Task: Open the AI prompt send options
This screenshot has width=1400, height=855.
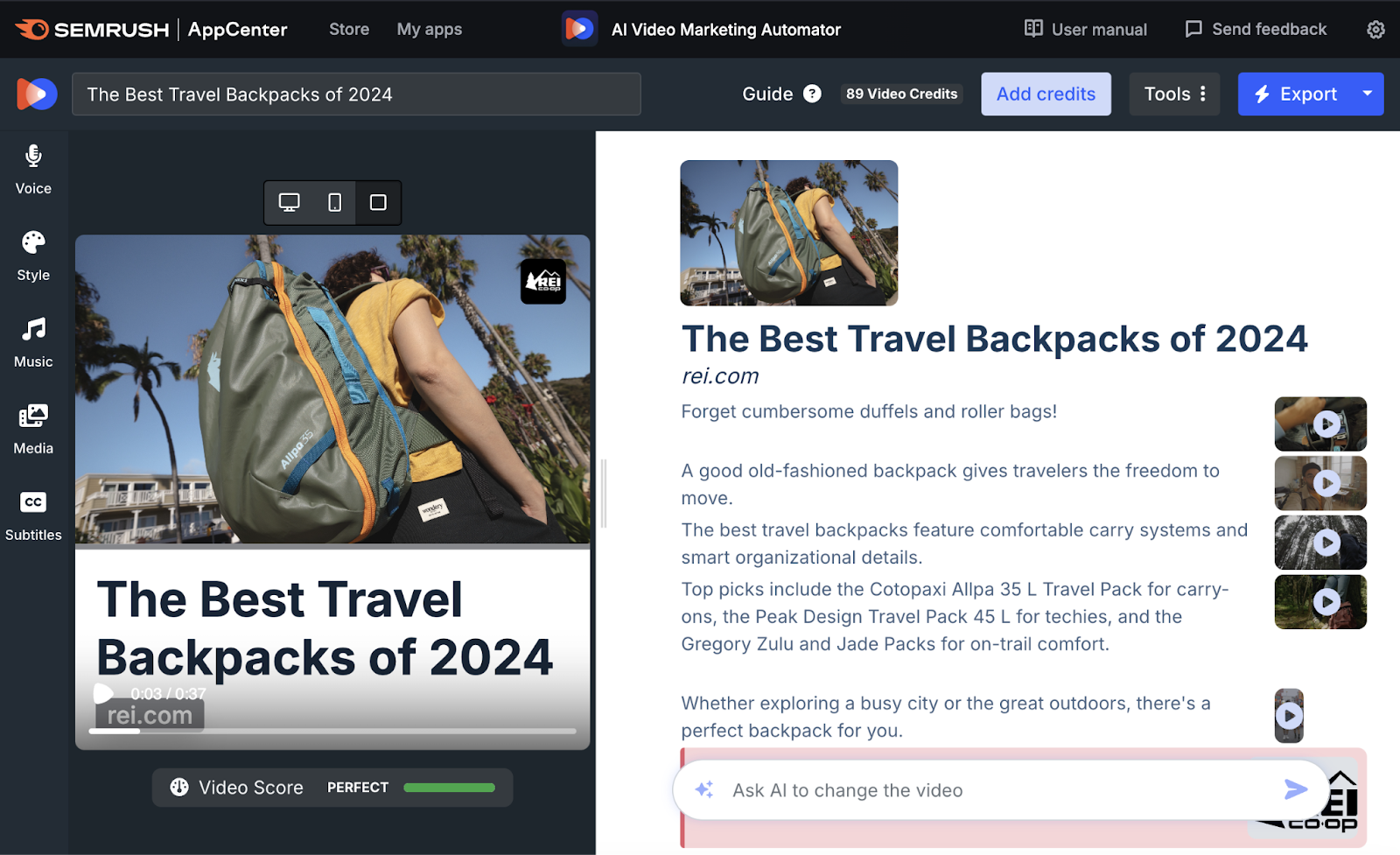Action: click(x=1296, y=789)
